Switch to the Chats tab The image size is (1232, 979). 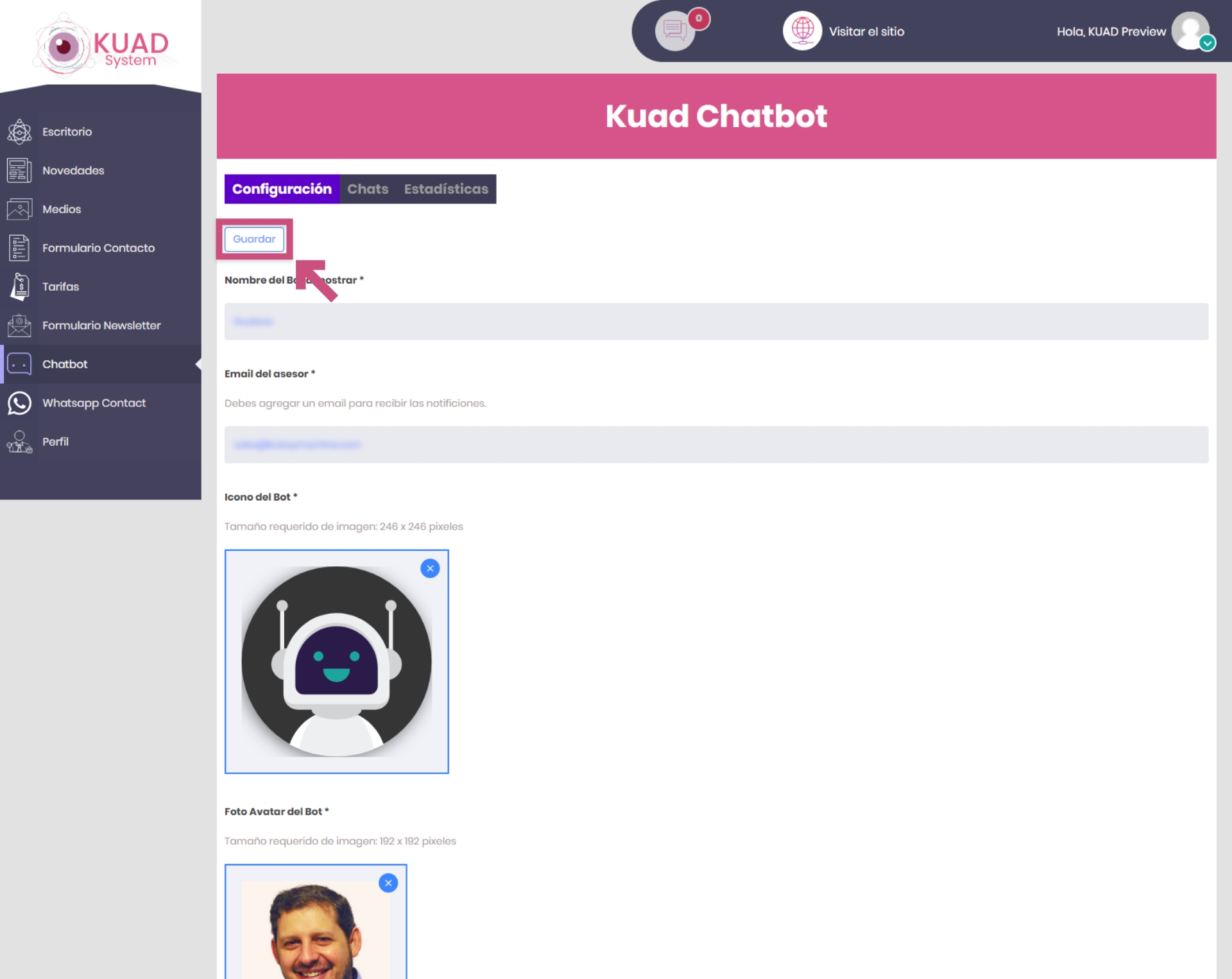pyautogui.click(x=368, y=189)
